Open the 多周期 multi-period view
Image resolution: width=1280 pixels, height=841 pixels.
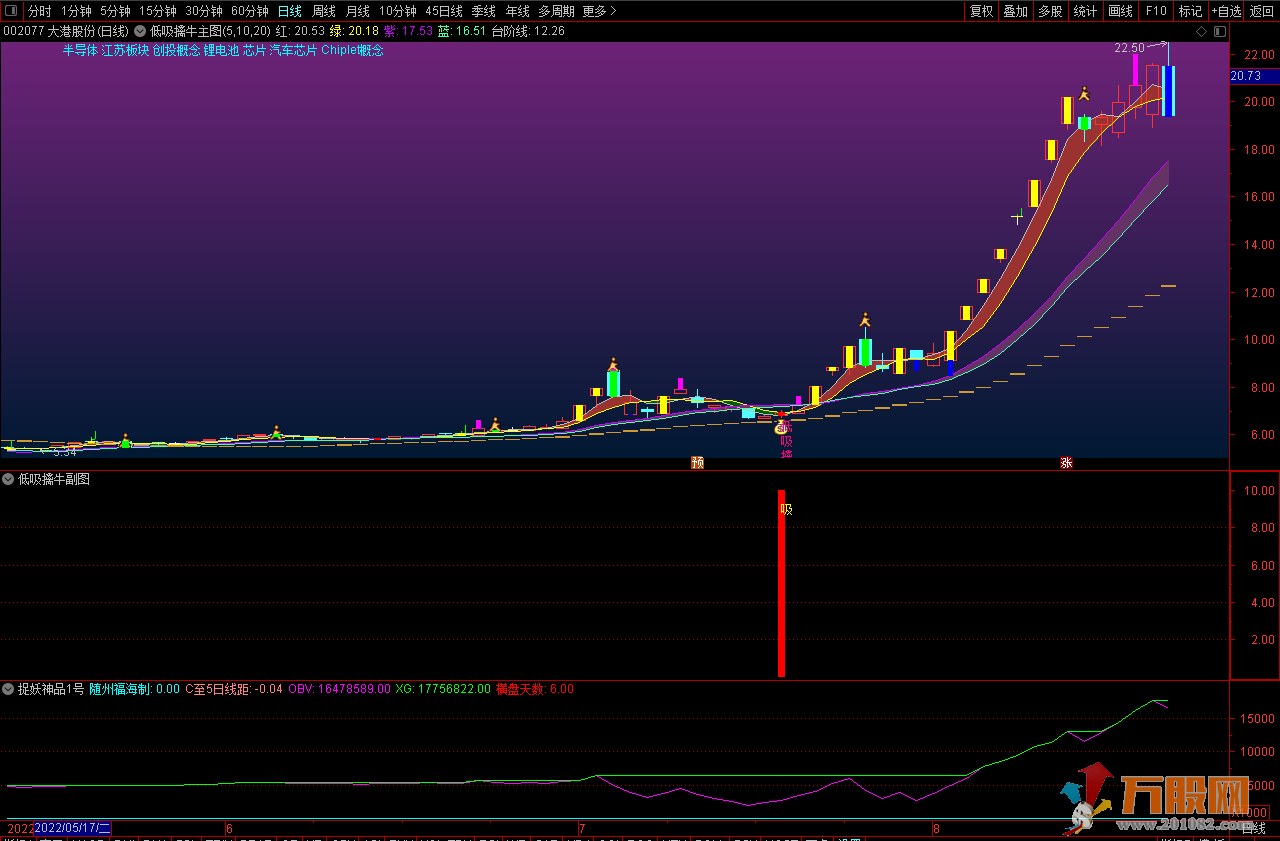point(556,11)
